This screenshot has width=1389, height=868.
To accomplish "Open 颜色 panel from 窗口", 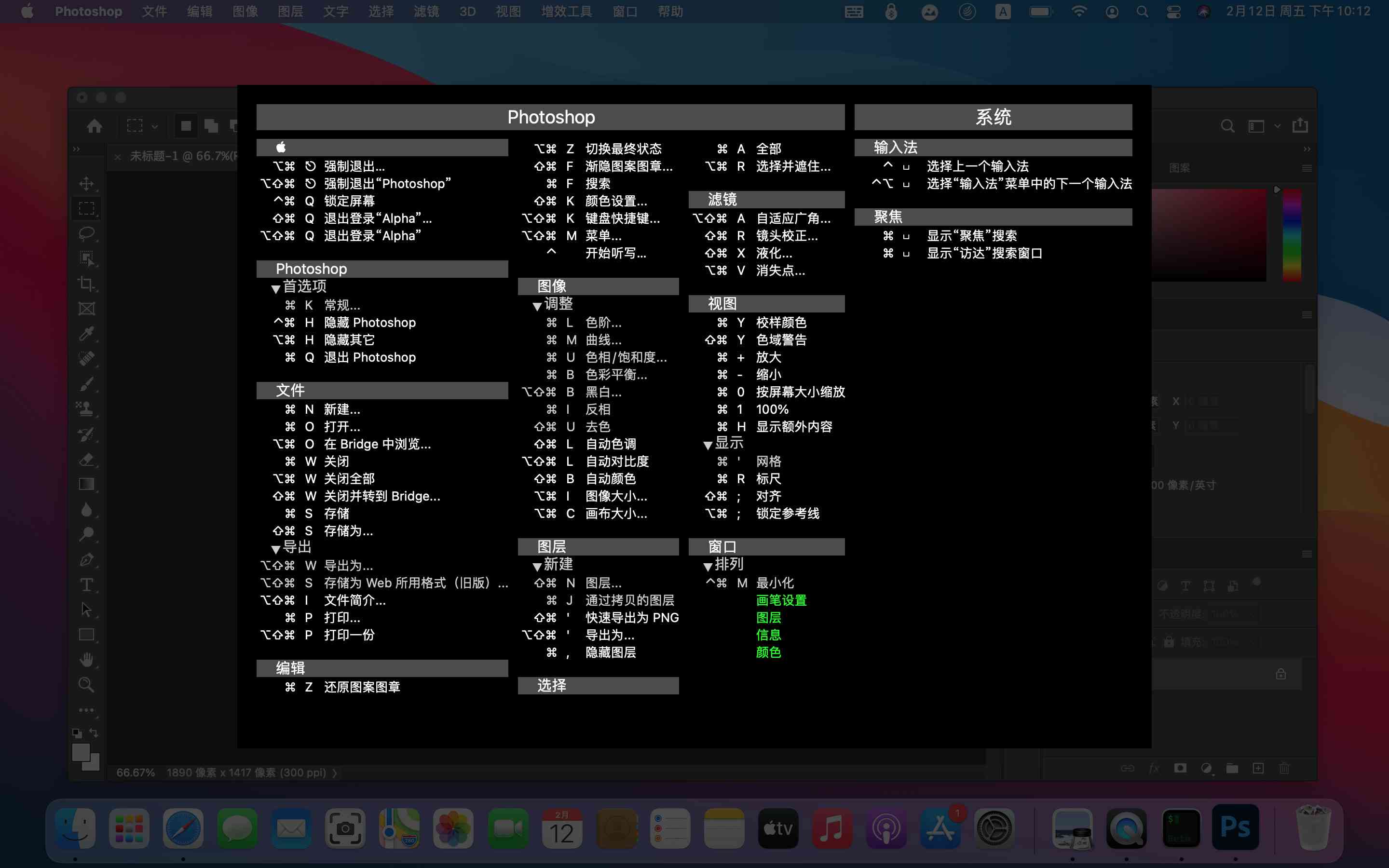I will [x=768, y=652].
